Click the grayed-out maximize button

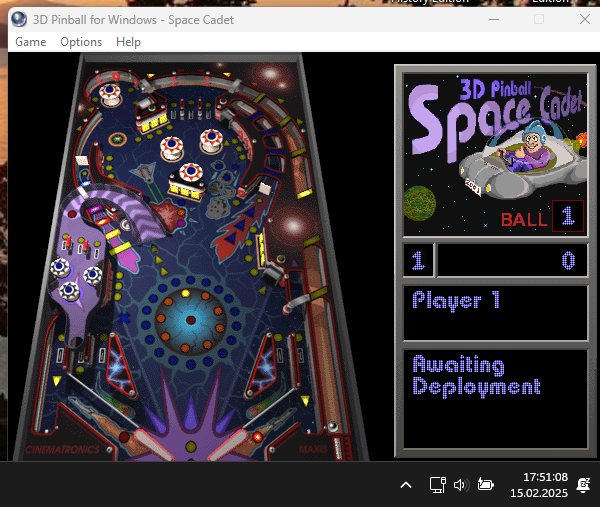(x=539, y=19)
